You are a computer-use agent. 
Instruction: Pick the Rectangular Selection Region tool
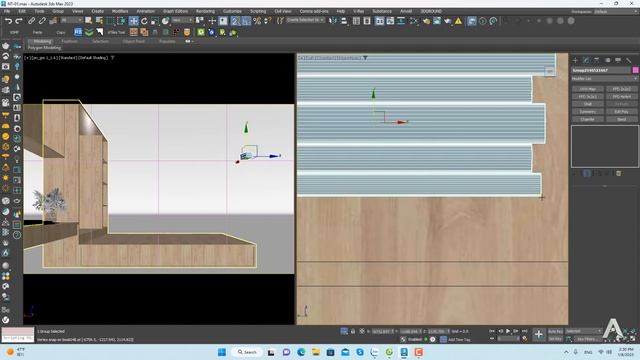tap(110, 21)
